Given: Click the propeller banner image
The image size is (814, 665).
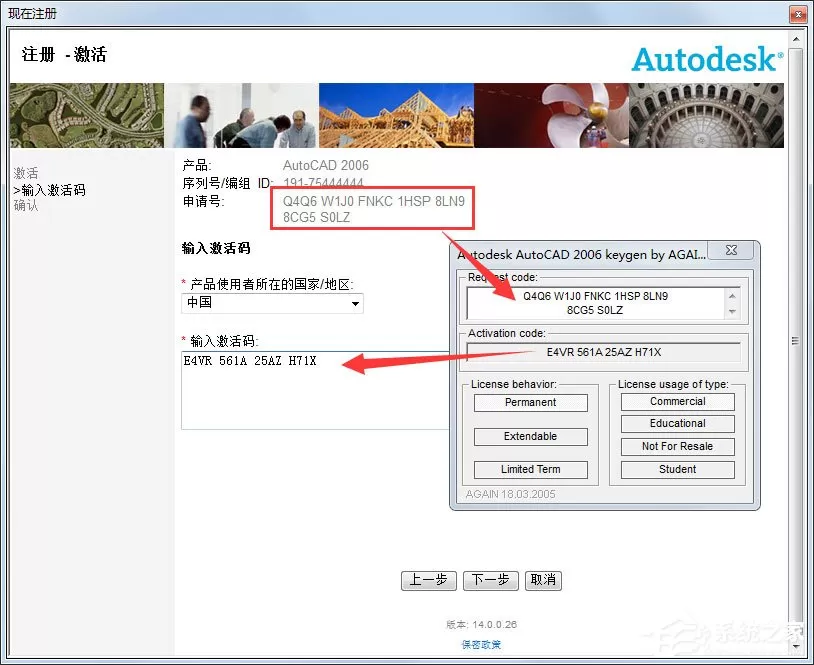Looking at the screenshot, I should 551,115.
